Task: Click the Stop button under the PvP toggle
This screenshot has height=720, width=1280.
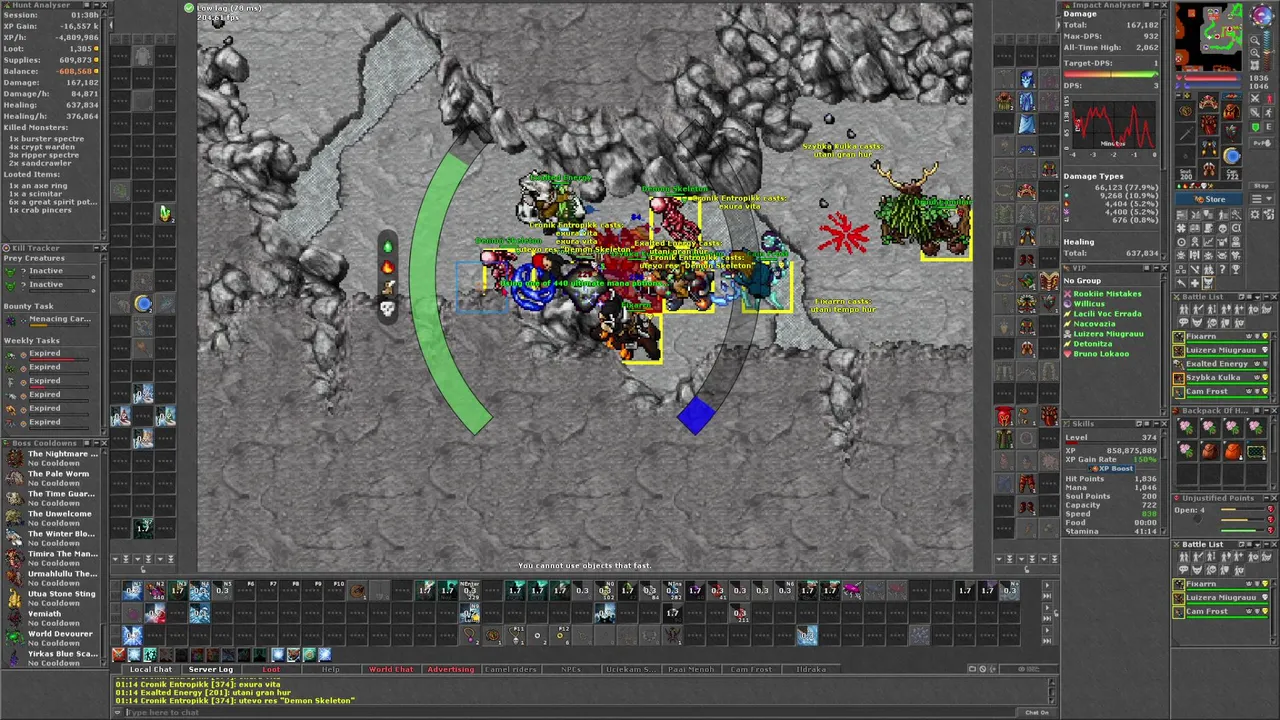Action: pyautogui.click(x=1261, y=185)
